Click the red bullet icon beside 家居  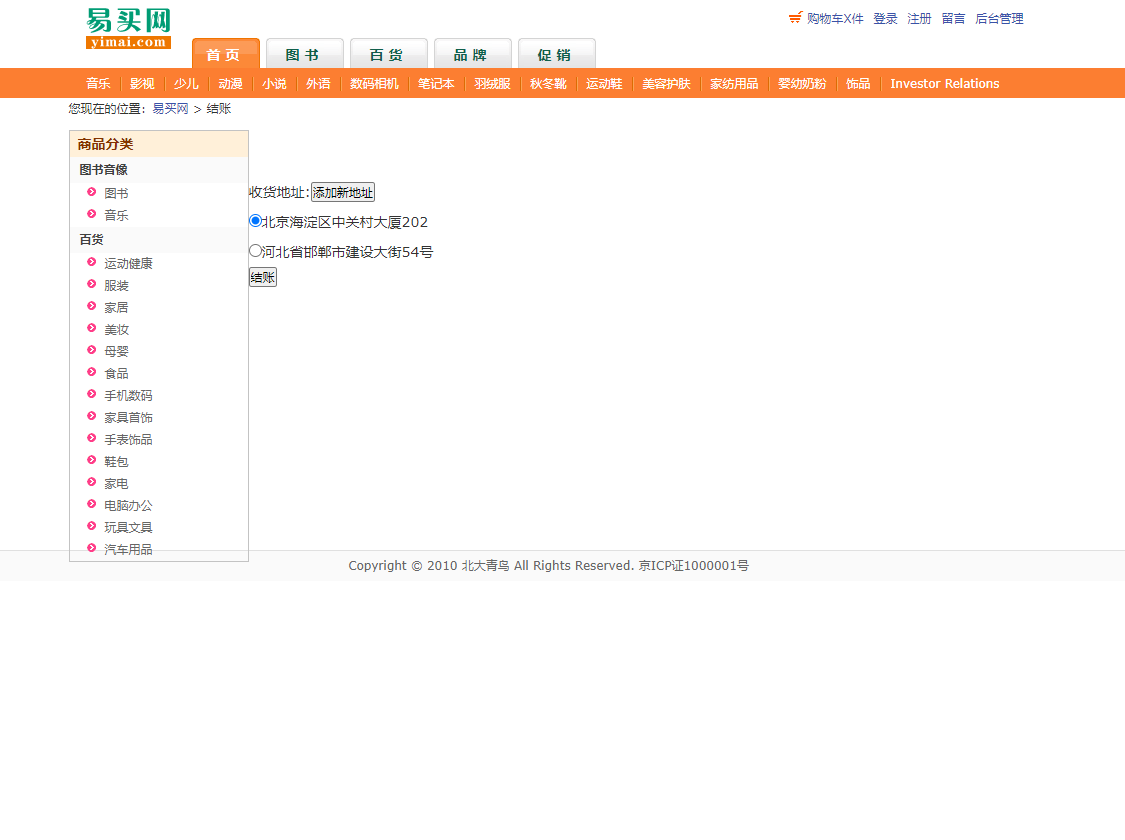coord(91,306)
